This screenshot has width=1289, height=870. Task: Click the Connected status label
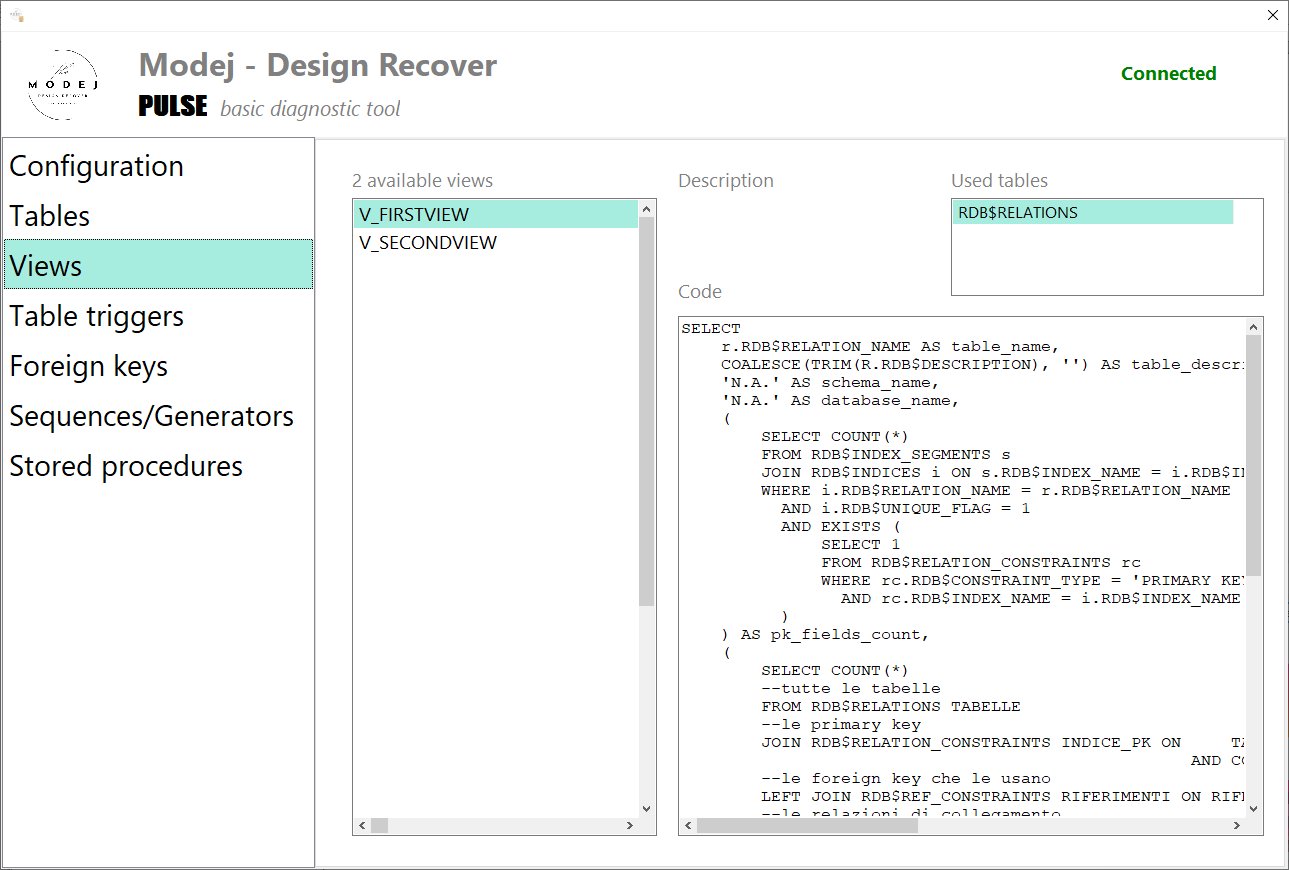[1168, 73]
